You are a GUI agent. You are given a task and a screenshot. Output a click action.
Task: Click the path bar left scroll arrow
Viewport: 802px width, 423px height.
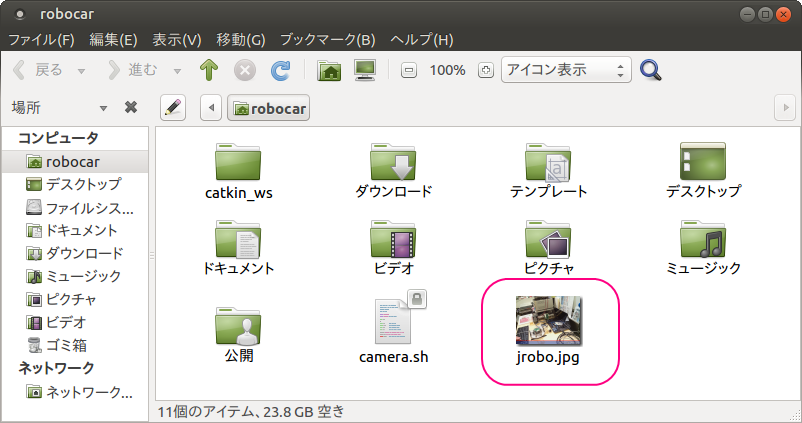point(211,108)
